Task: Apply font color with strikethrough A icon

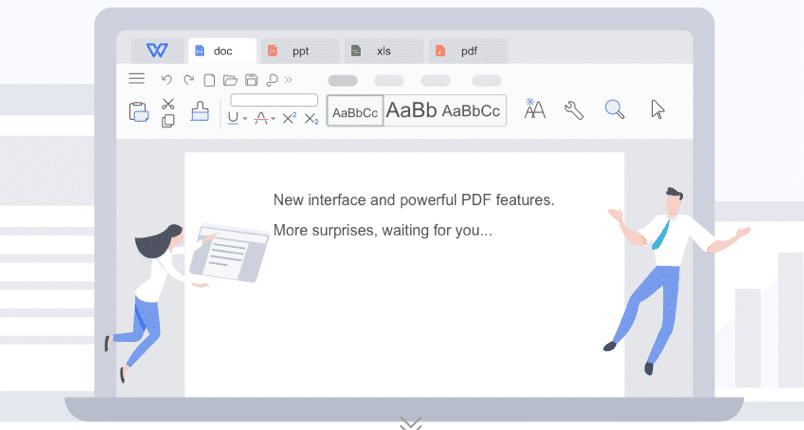Action: [x=261, y=118]
